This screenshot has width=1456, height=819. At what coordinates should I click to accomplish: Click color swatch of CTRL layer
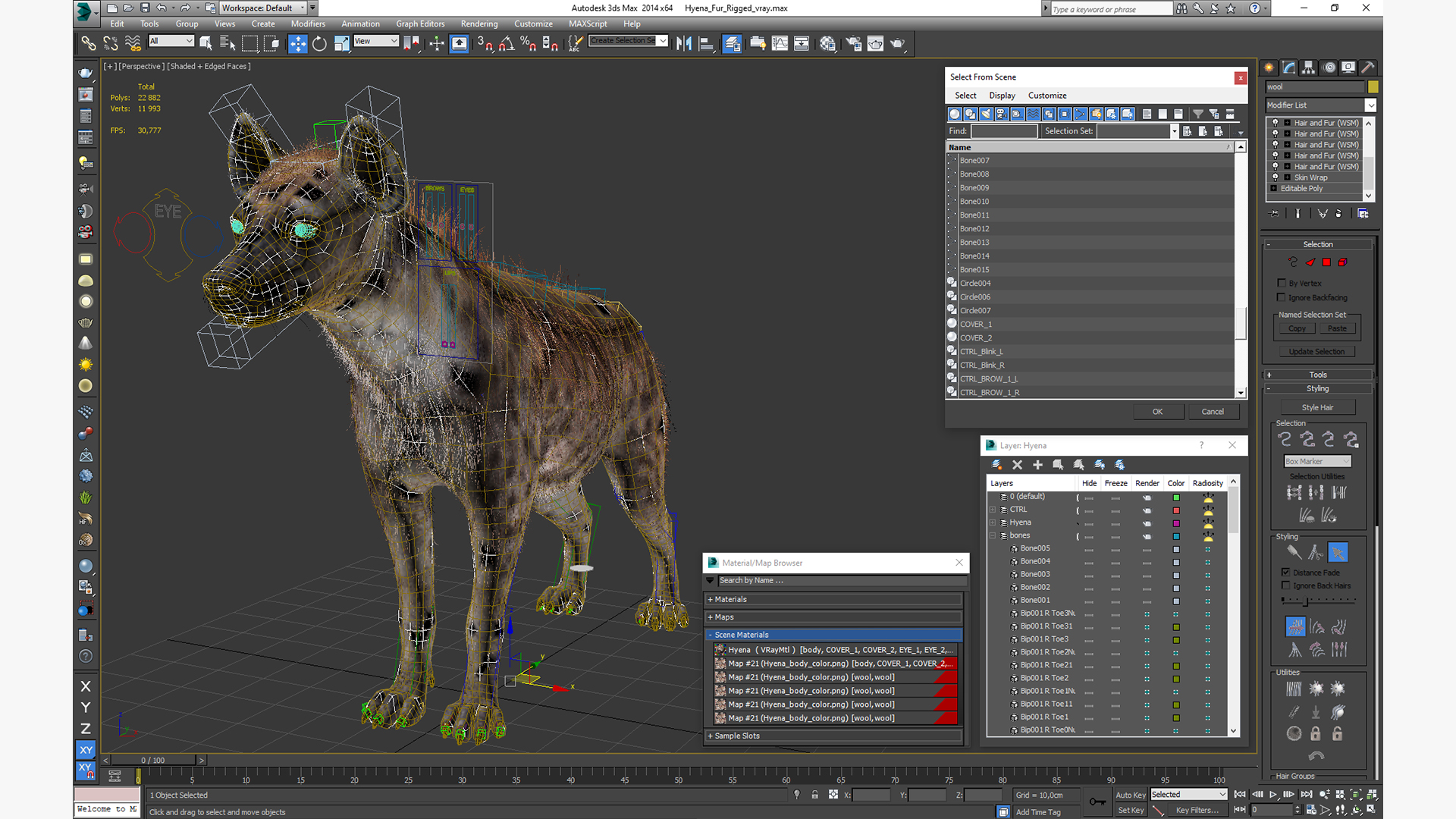point(1176,510)
